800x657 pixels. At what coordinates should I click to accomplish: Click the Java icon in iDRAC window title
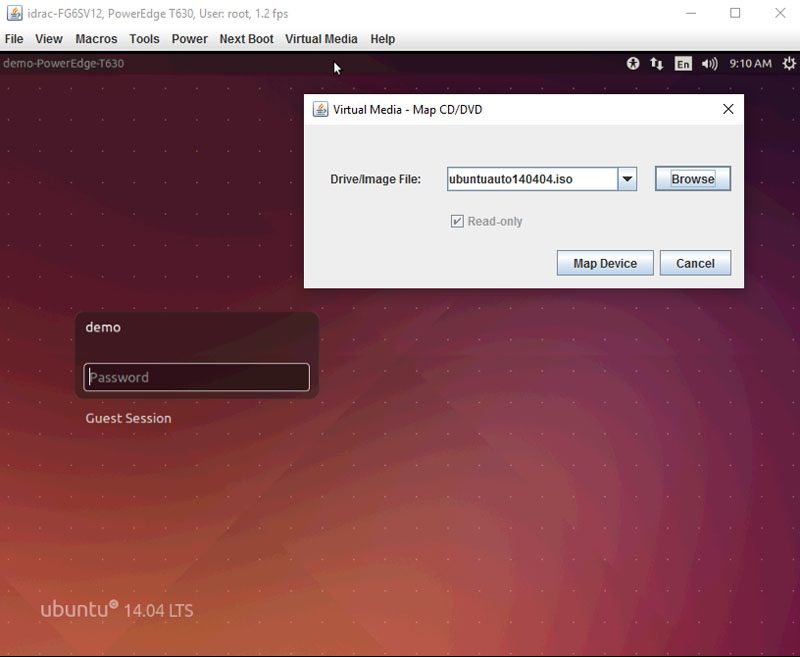pyautogui.click(x=15, y=13)
